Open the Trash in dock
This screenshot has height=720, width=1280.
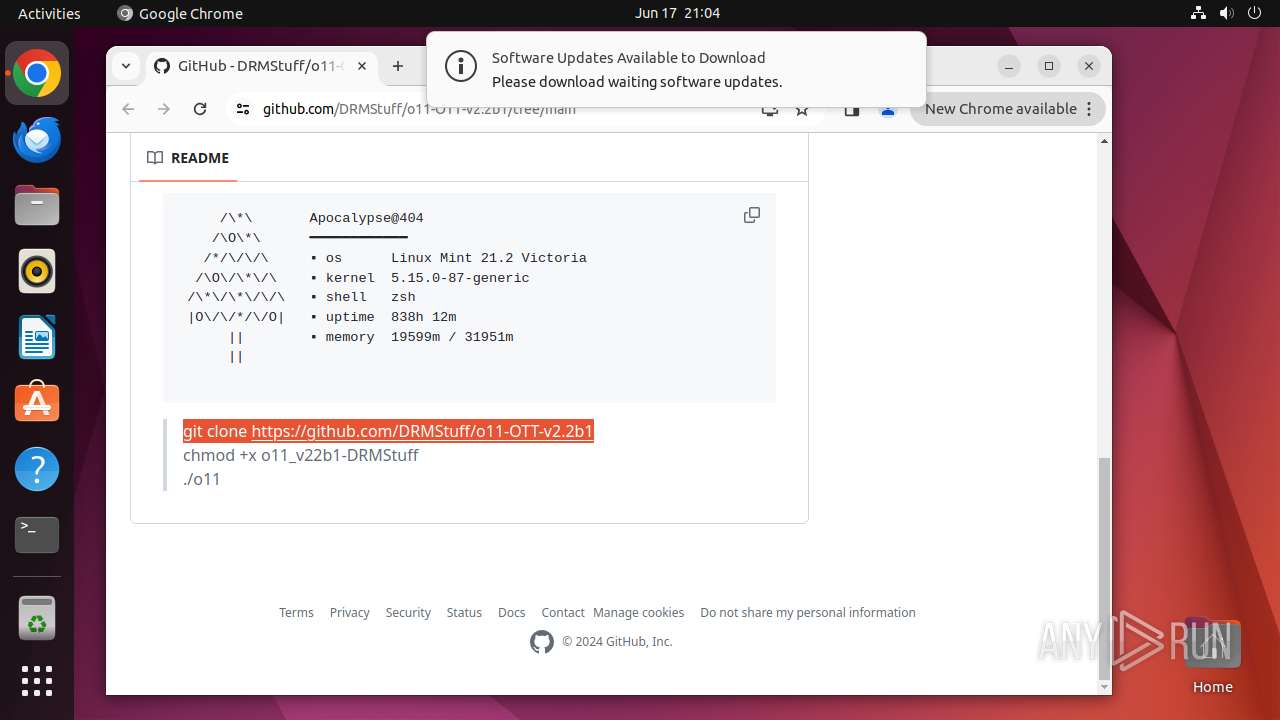pos(37,618)
